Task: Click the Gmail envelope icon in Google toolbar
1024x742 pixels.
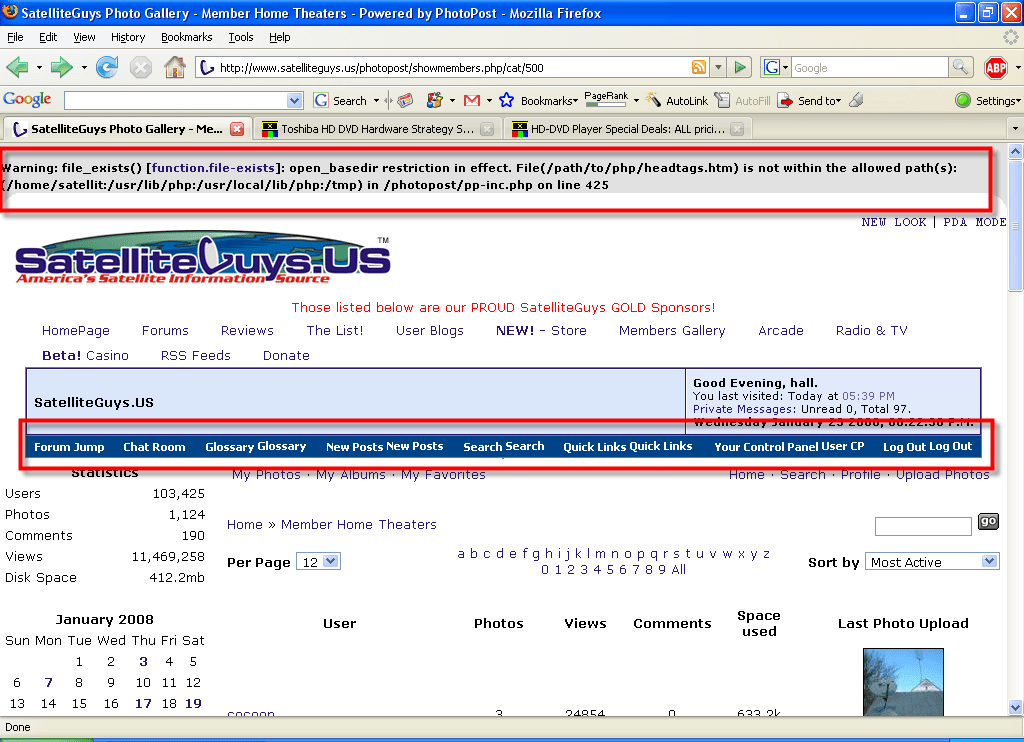Action: click(472, 100)
